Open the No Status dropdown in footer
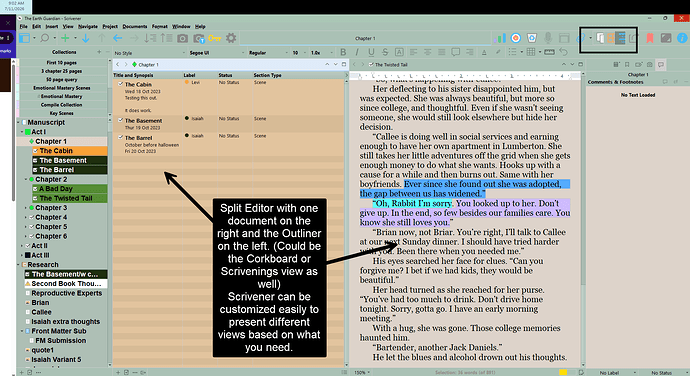 pos(664,372)
